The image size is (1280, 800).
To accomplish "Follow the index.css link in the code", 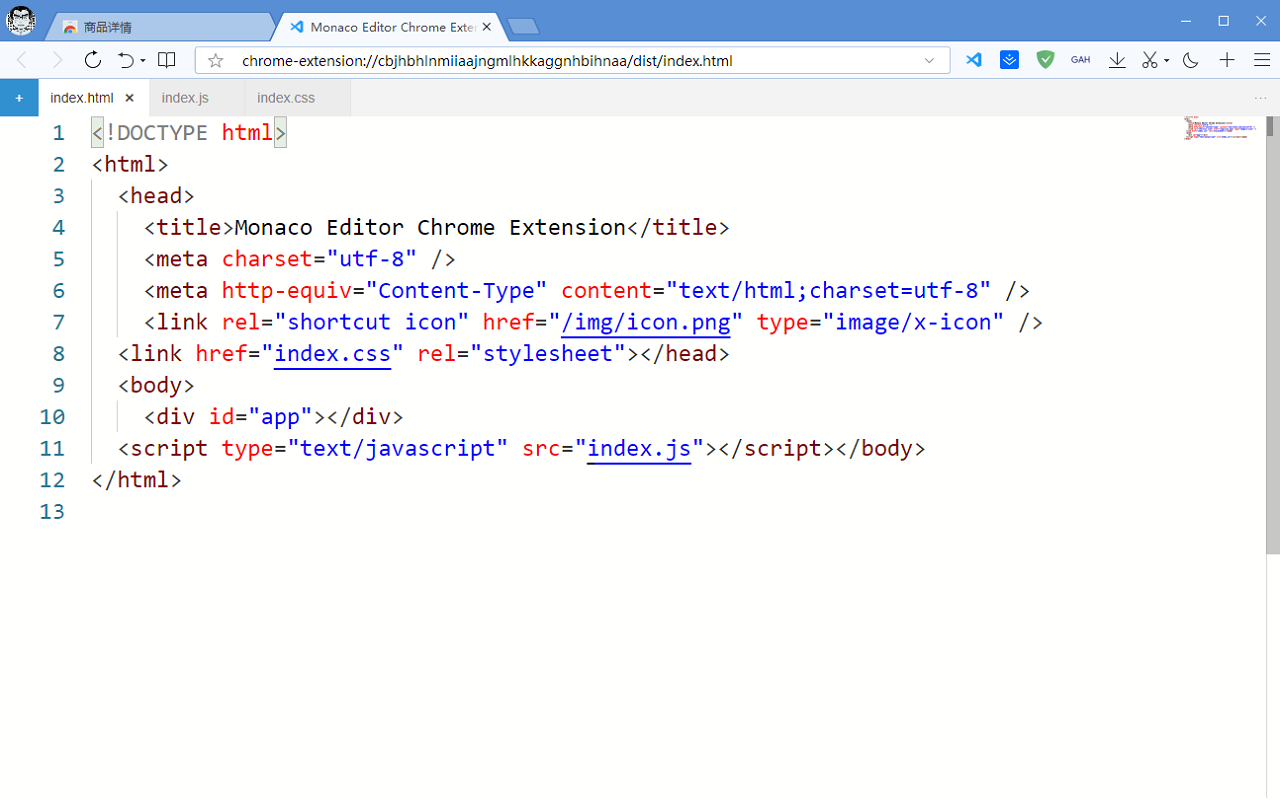I will click(x=332, y=353).
